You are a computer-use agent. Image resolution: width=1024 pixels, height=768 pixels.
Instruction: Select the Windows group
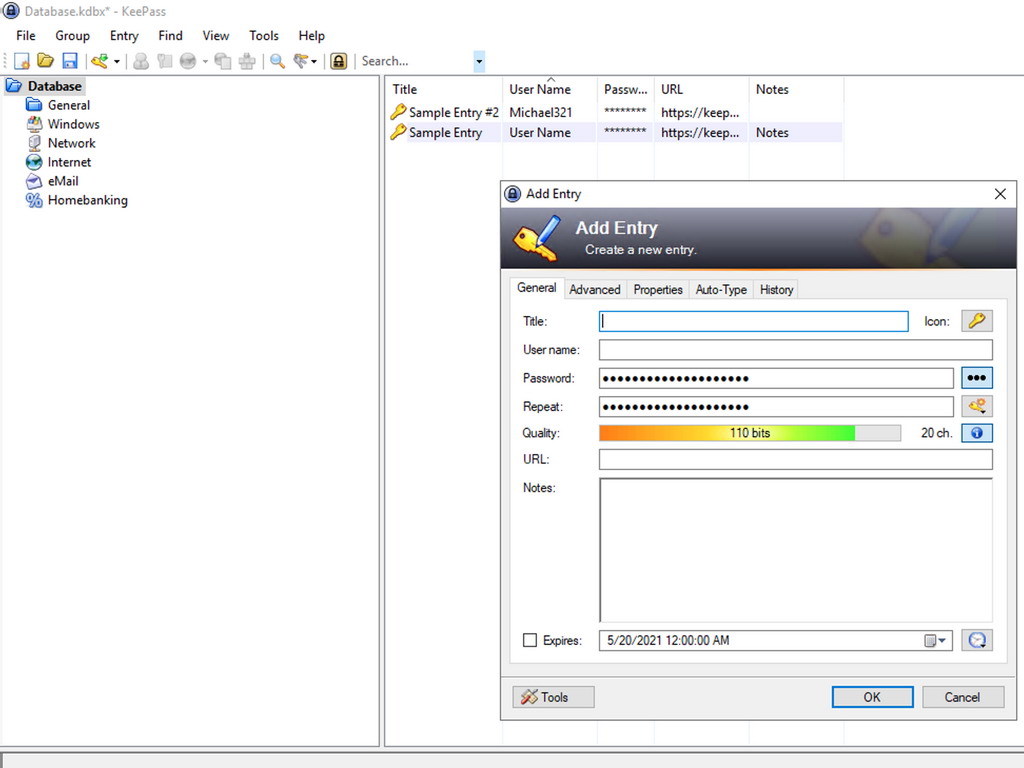73,124
